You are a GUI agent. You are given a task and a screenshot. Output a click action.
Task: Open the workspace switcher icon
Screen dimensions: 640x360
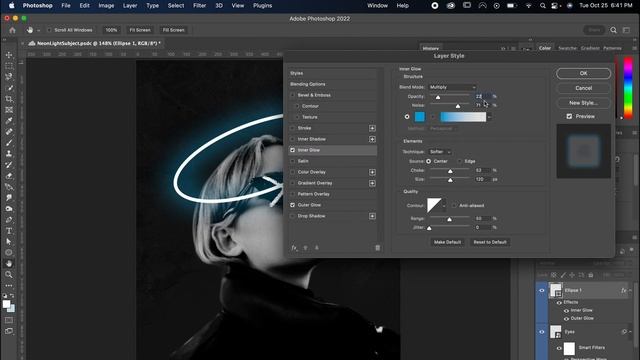[x=627, y=30]
